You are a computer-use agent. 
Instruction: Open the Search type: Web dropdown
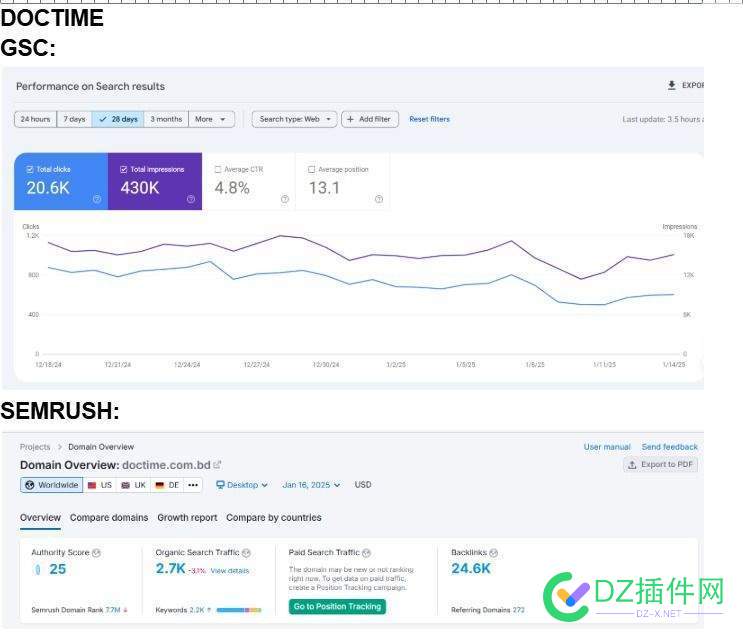294,119
